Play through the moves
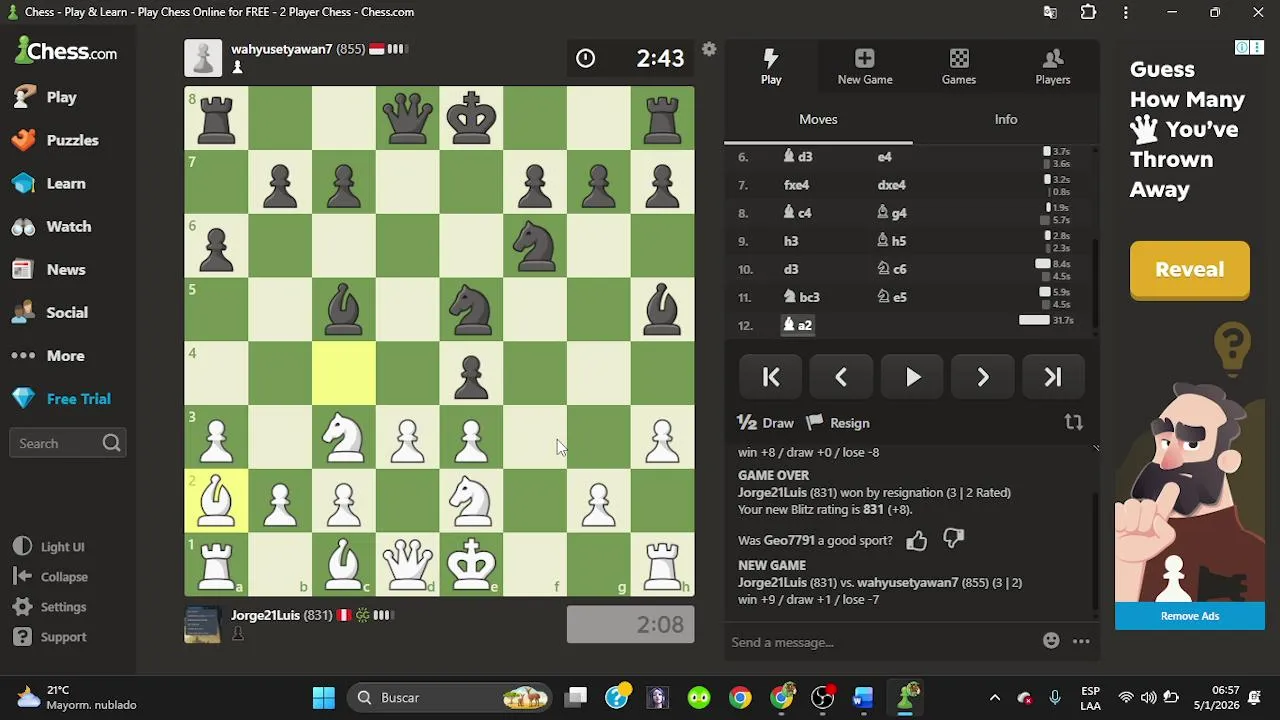 (x=913, y=377)
